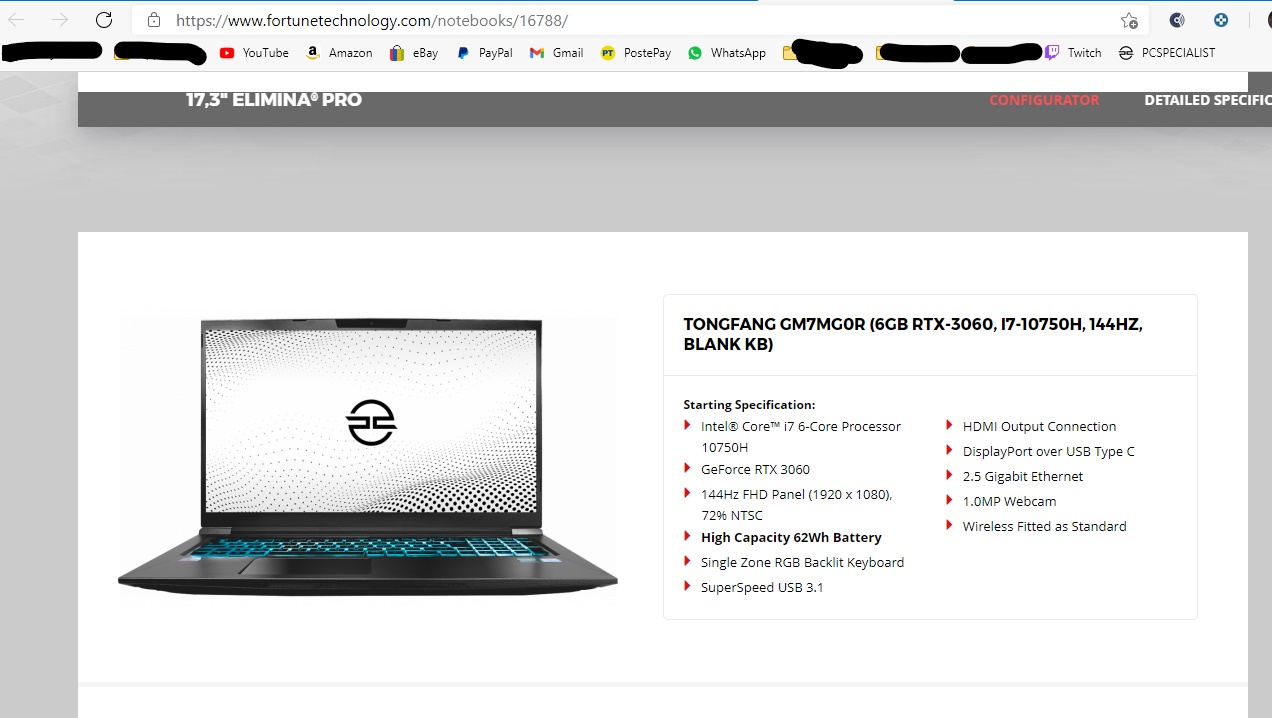Screen dimensions: 1272x718
Task: Click the address bar URL field
Action: click(x=640, y=20)
